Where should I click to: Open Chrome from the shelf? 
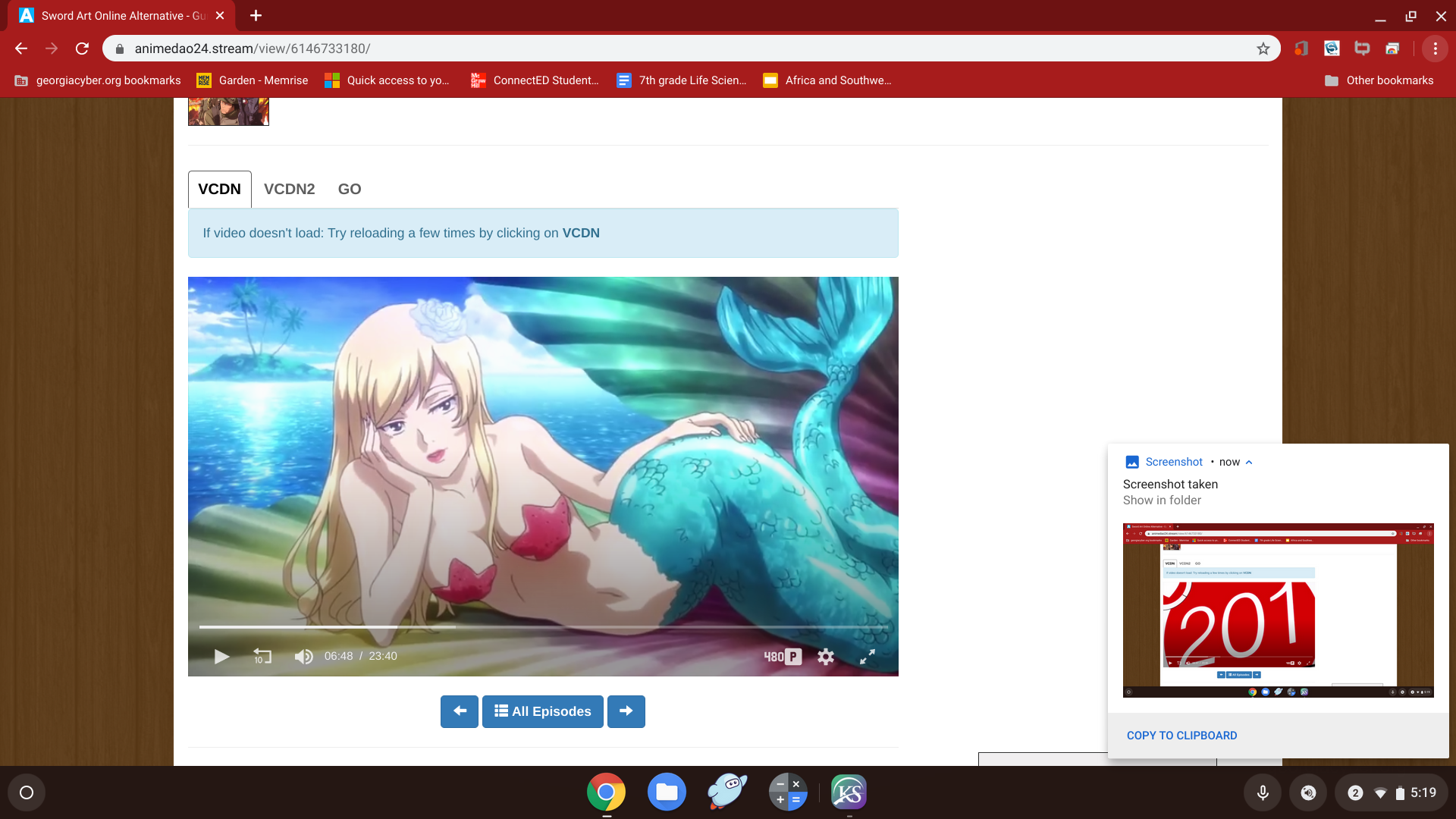(606, 792)
